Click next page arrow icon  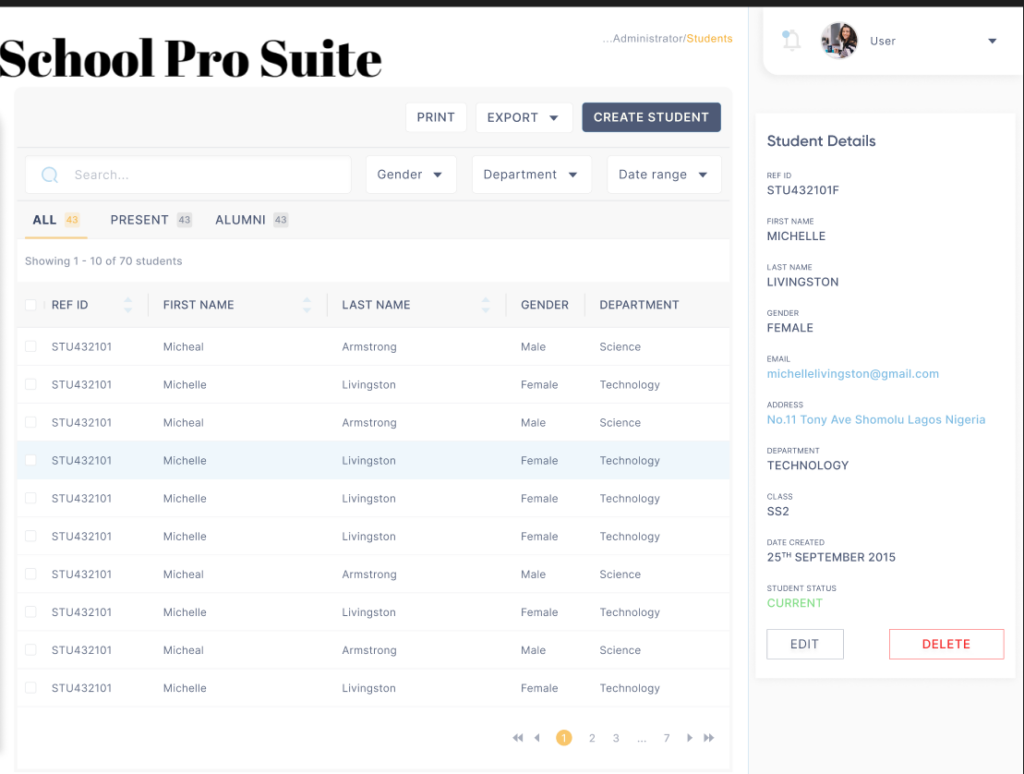689,738
